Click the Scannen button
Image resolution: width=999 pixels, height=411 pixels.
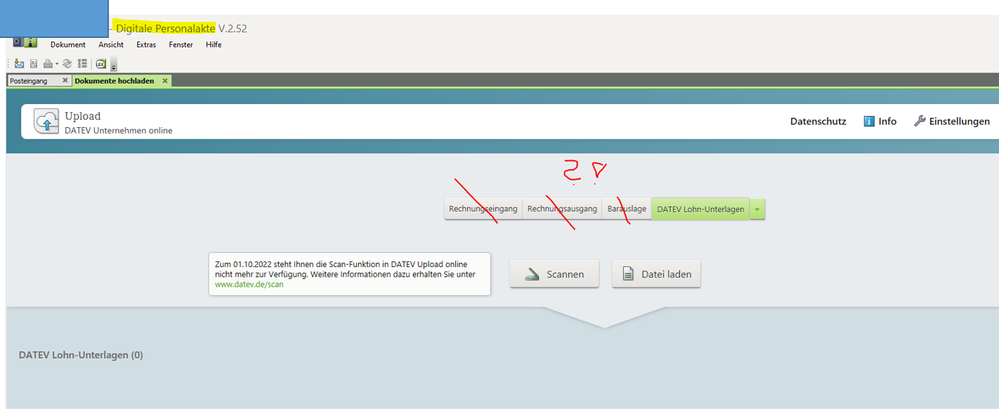coord(554,274)
